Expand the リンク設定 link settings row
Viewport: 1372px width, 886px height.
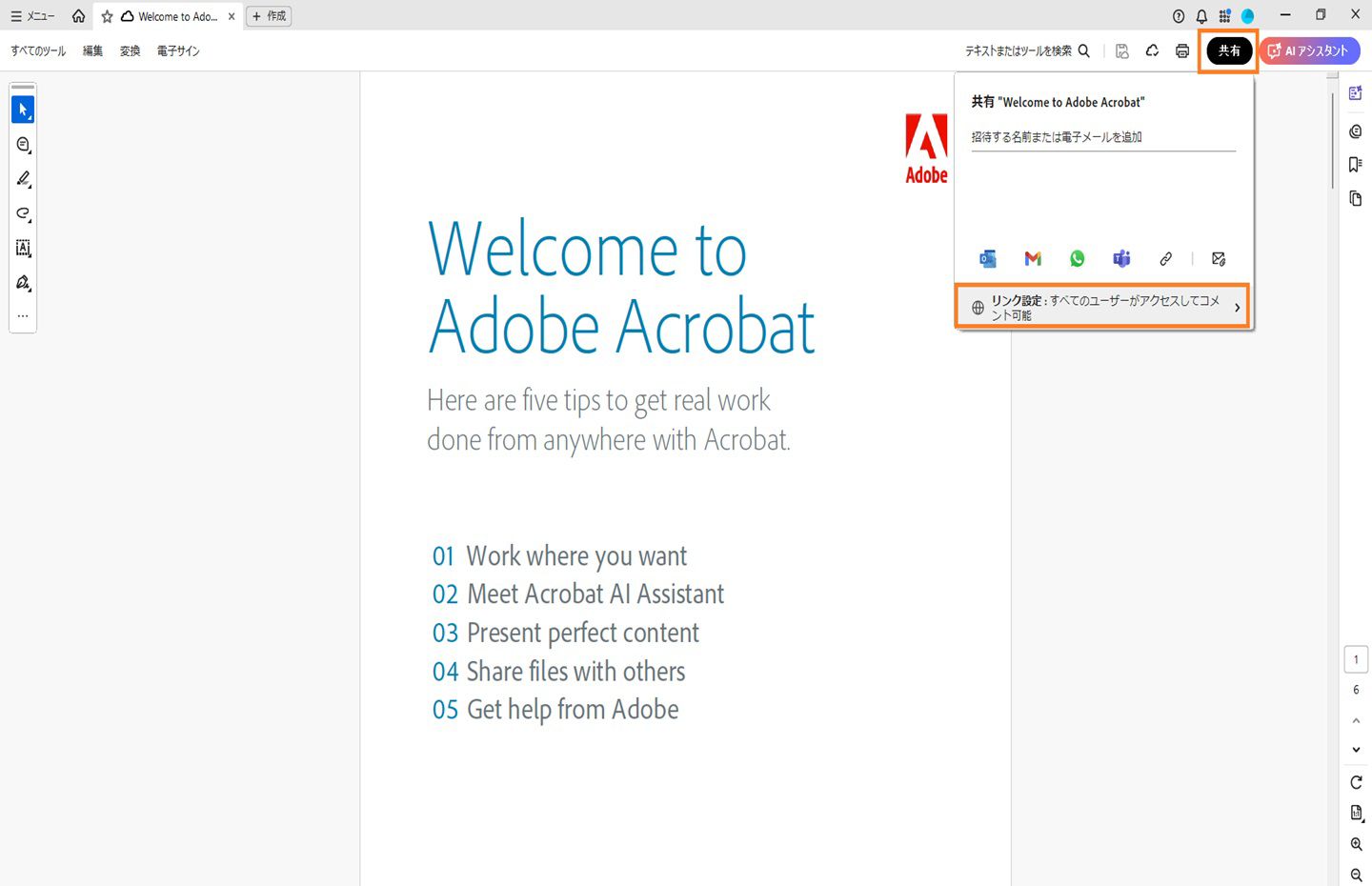[x=1102, y=307]
